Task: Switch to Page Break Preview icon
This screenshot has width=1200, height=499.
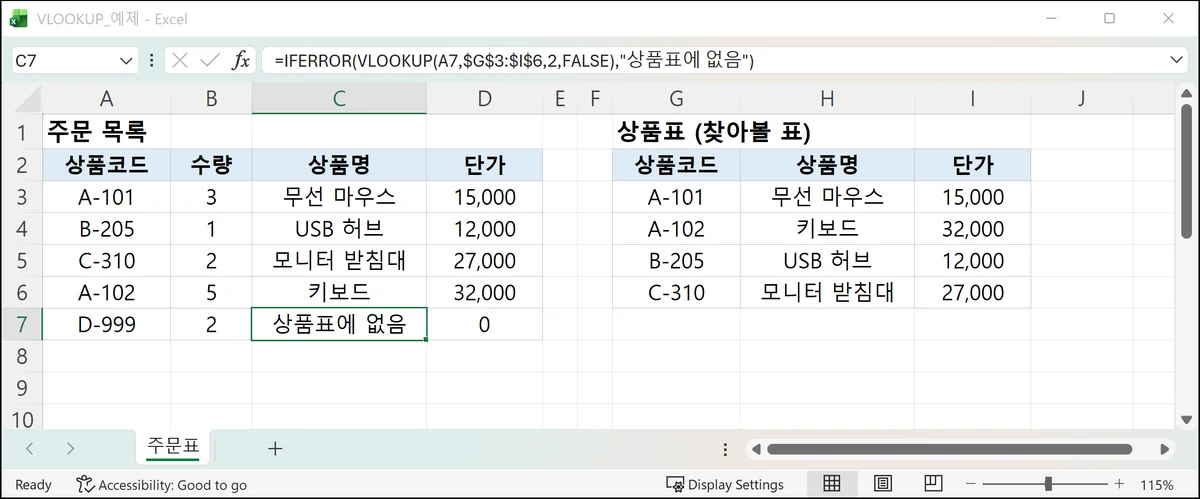Action: pyautogui.click(x=933, y=484)
